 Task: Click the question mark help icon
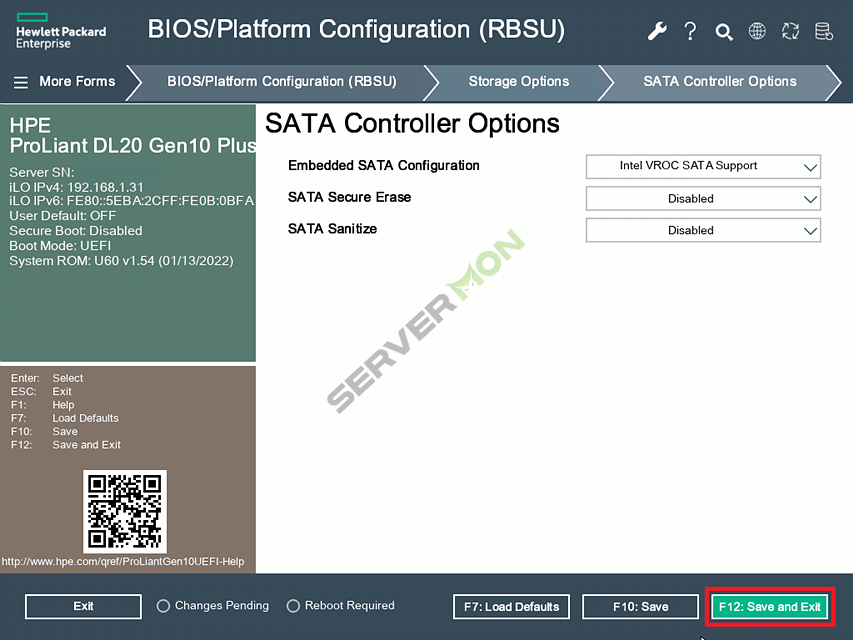coord(690,31)
